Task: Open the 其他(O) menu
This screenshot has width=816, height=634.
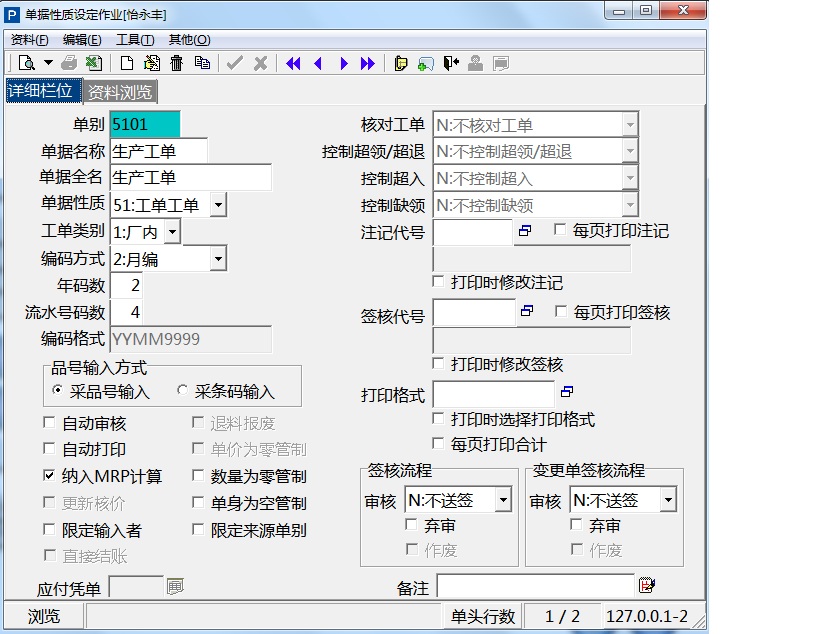Action: coord(189,40)
